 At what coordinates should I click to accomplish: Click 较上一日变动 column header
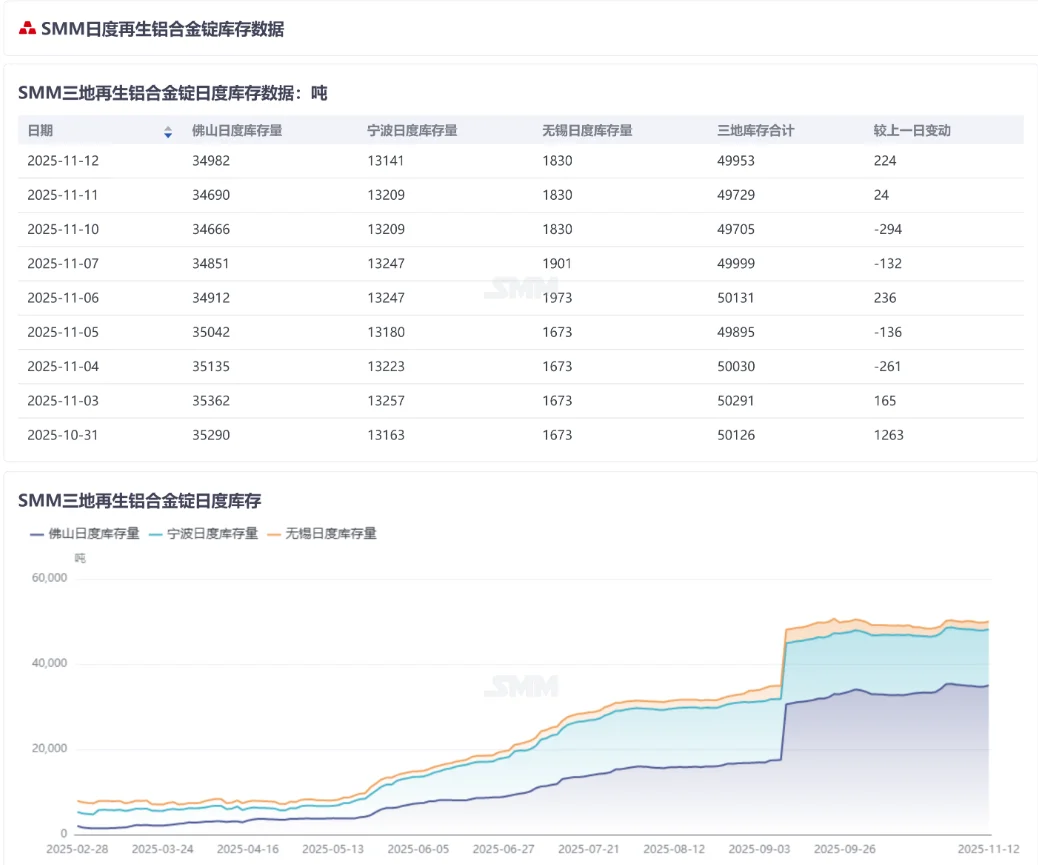tap(912, 130)
